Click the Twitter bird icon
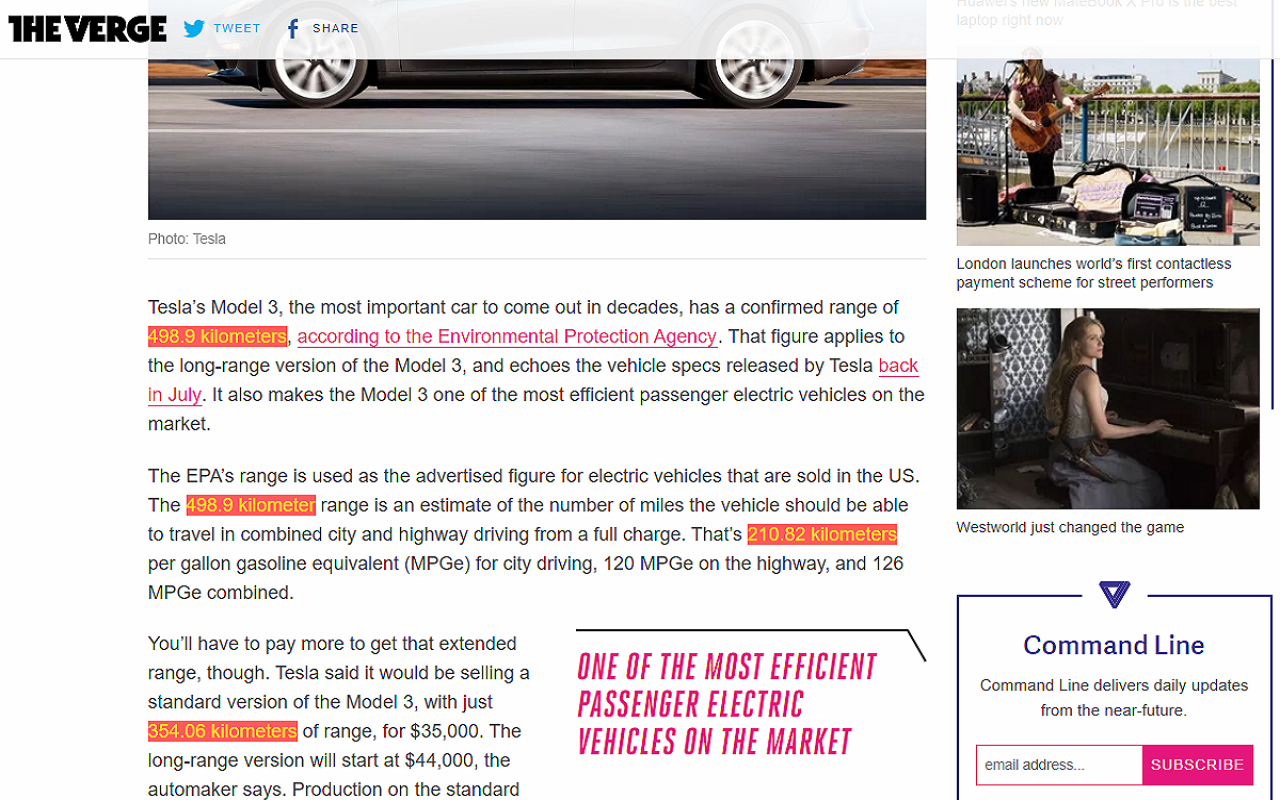The image size is (1280, 800). click(194, 29)
